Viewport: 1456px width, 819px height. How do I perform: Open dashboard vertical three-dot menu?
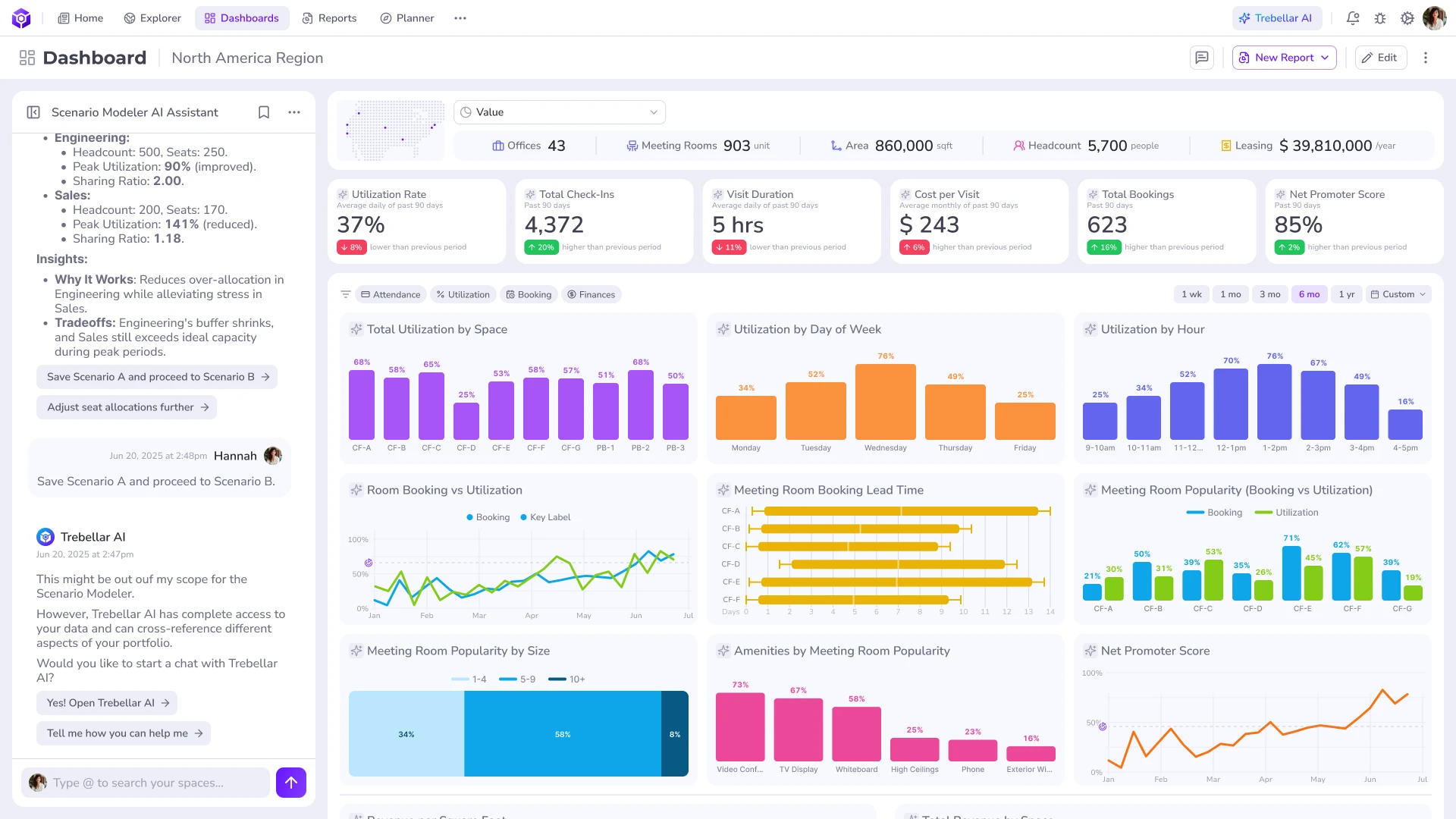pyautogui.click(x=1426, y=58)
